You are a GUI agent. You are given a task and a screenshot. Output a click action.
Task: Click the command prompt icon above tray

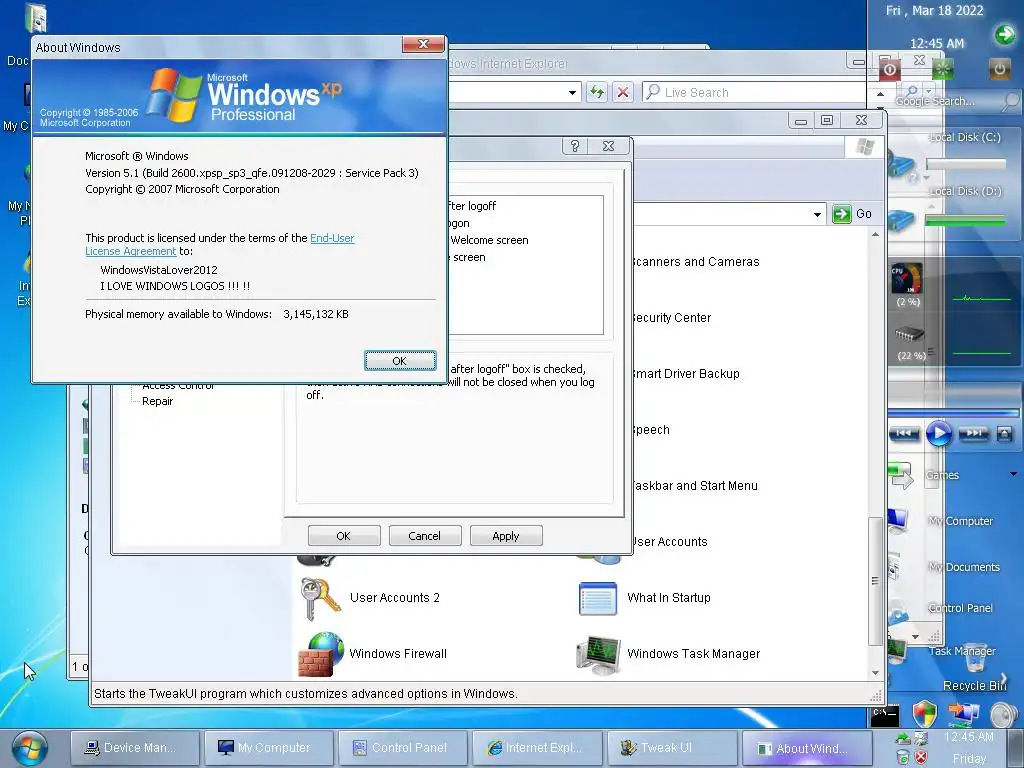pyautogui.click(x=884, y=716)
